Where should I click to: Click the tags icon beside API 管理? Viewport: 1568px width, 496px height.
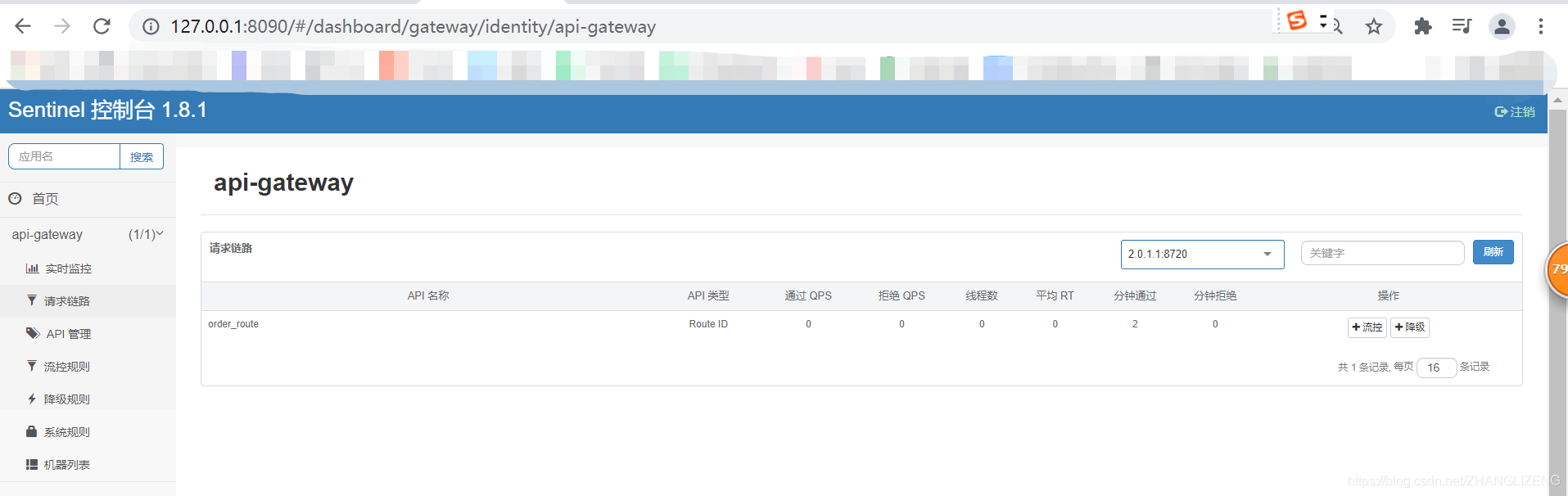coord(33,333)
